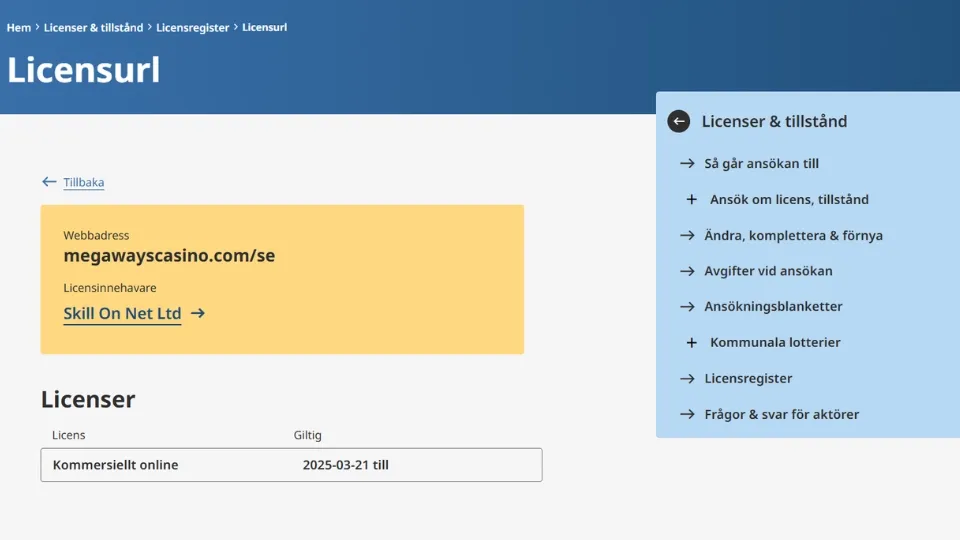
Task: Go to Licensregister breadcrumb
Action: point(192,28)
